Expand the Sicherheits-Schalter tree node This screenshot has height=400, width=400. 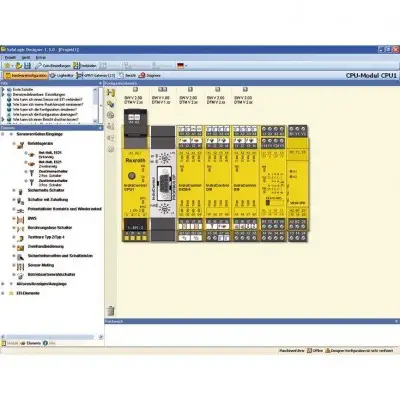coord(14,190)
